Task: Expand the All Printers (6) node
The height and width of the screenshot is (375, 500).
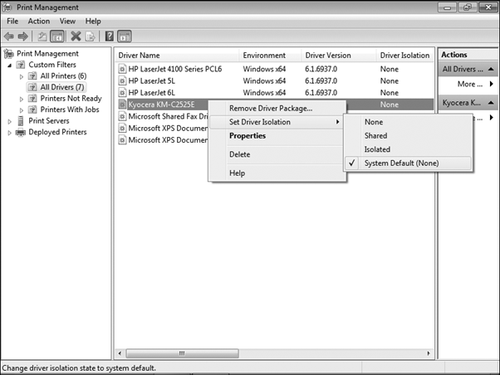Action: pos(21,76)
